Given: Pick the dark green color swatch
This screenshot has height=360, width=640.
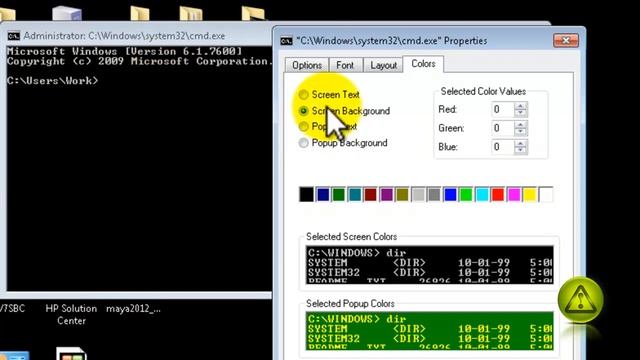Looking at the screenshot, I should coord(338,195).
